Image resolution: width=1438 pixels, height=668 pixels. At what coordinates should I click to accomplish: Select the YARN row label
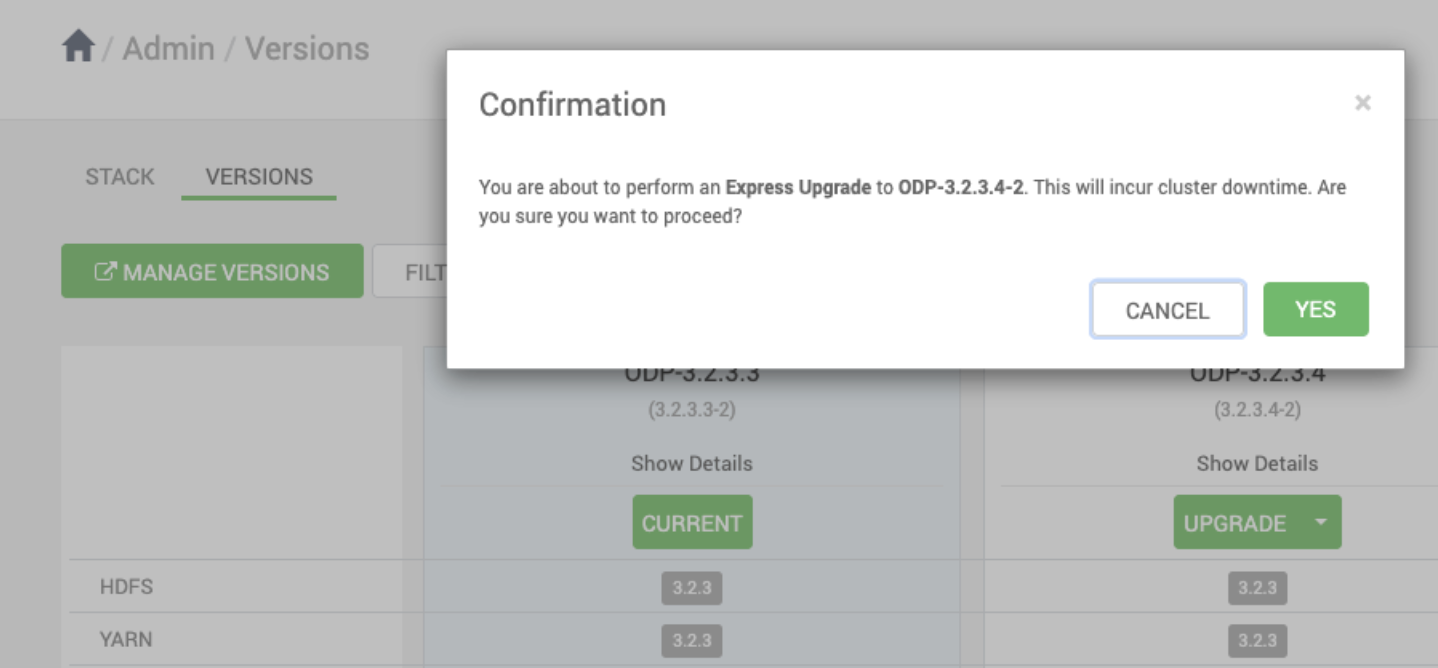click(x=126, y=640)
